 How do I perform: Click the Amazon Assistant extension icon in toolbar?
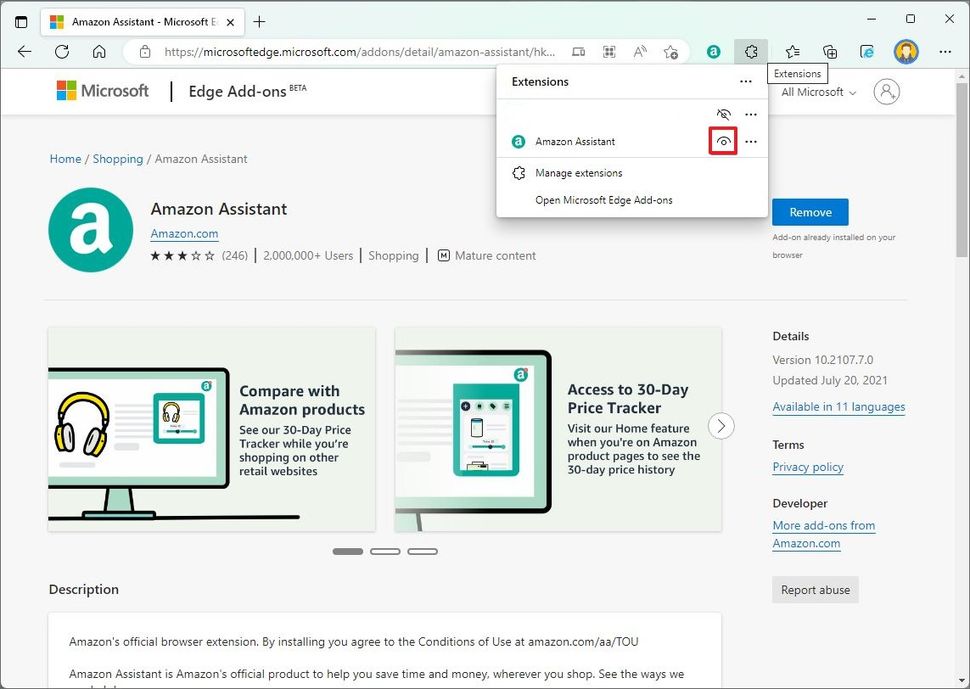pyautogui.click(x=713, y=51)
